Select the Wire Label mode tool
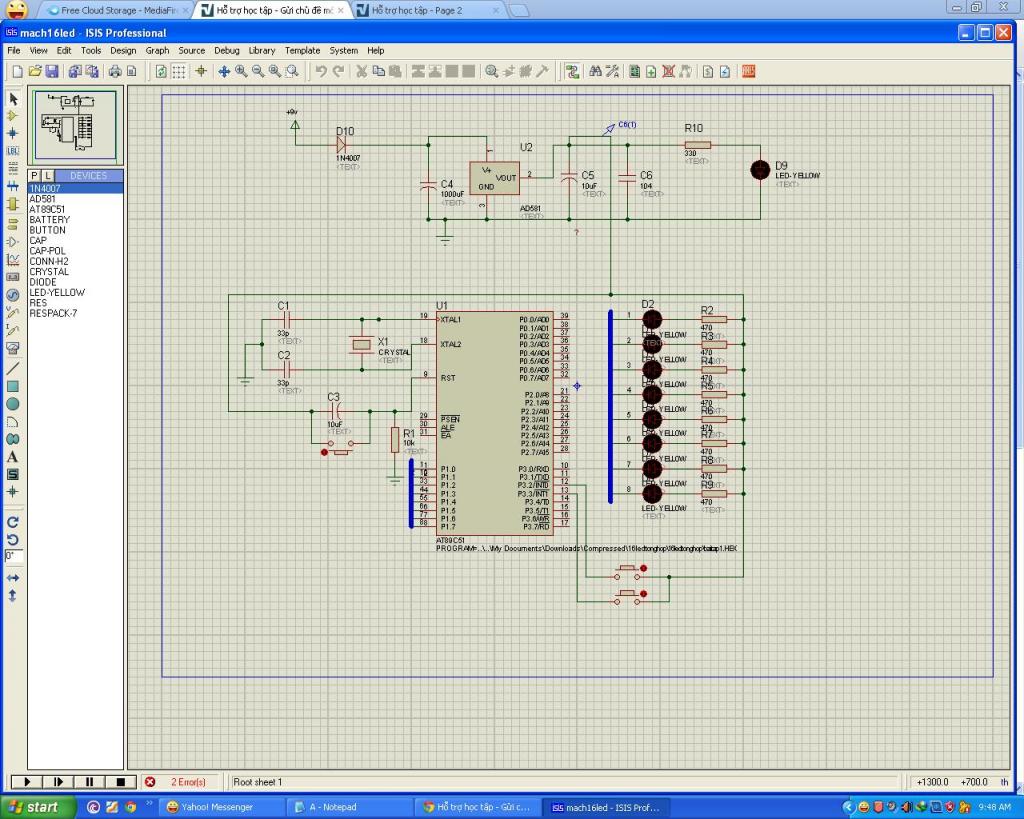The width and height of the screenshot is (1024, 819). pyautogui.click(x=13, y=150)
